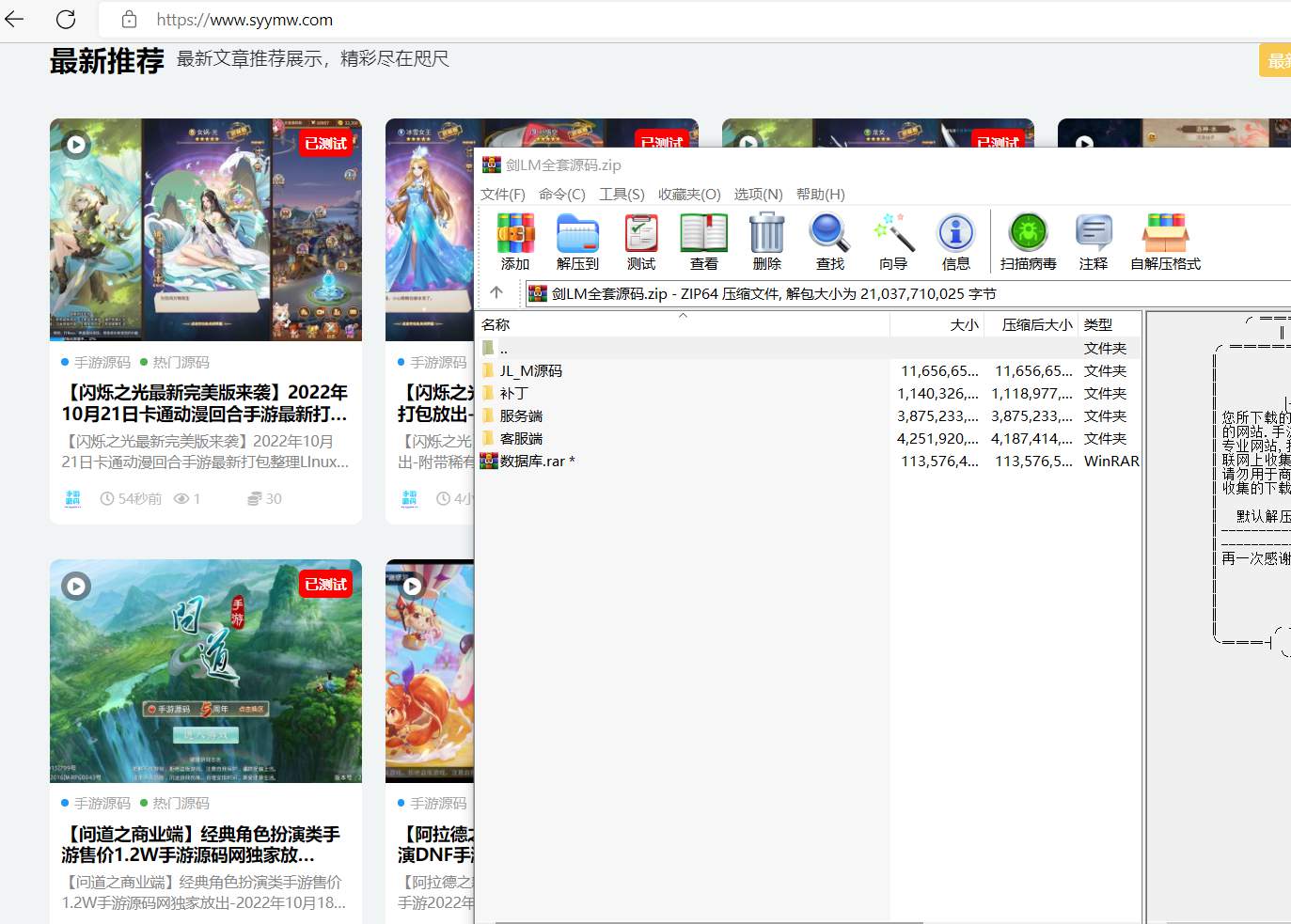Select the JL_M源码 folder name
This screenshot has width=1291, height=924.
(530, 371)
